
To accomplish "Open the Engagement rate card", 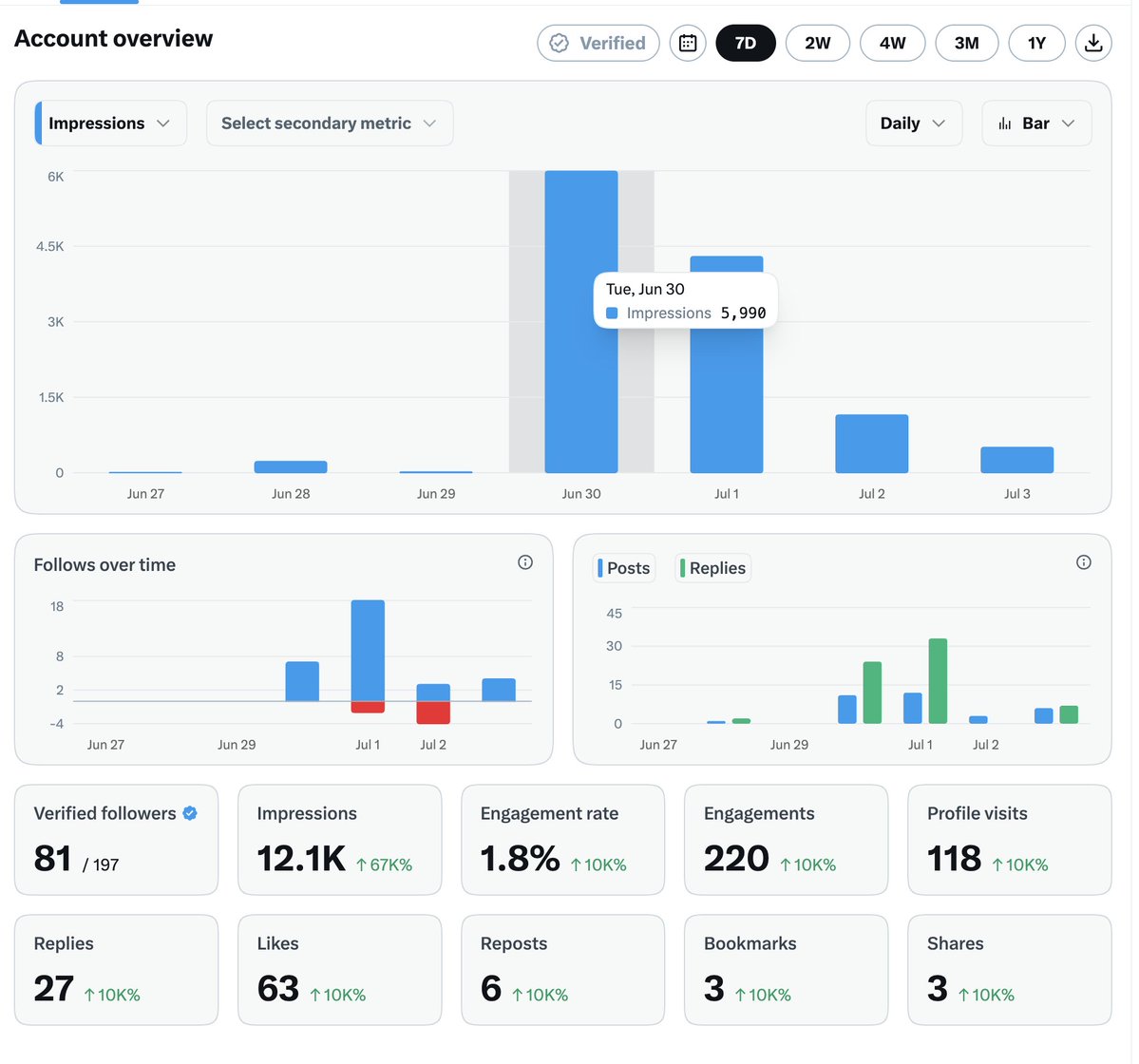I will 563,840.
